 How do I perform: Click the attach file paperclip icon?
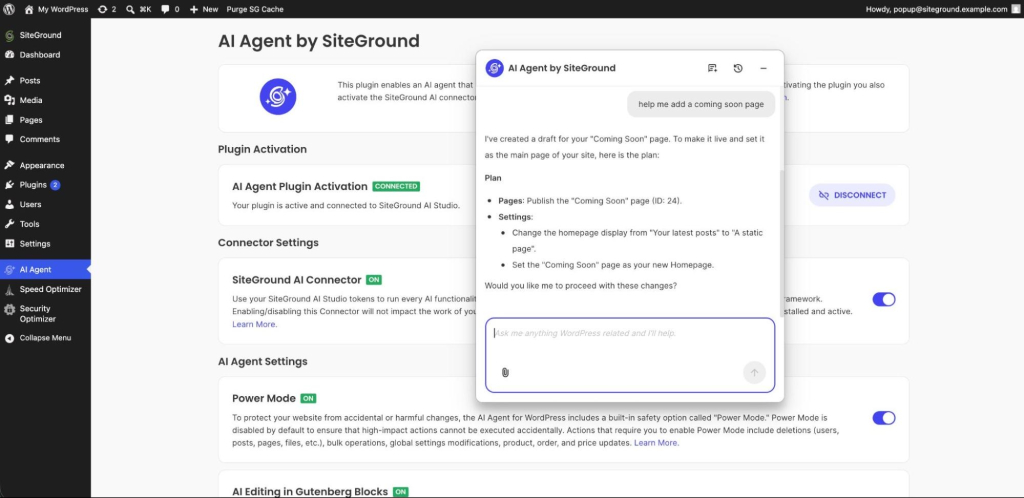point(505,373)
